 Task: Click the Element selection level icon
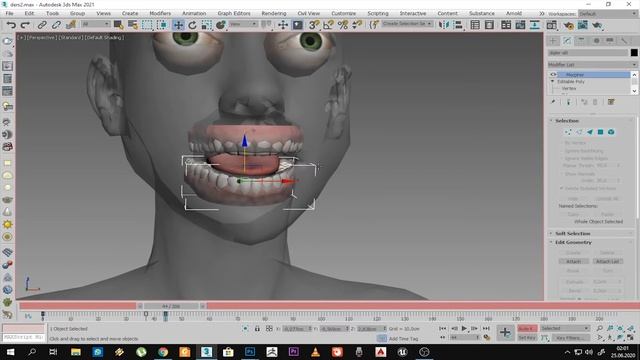tap(611, 132)
